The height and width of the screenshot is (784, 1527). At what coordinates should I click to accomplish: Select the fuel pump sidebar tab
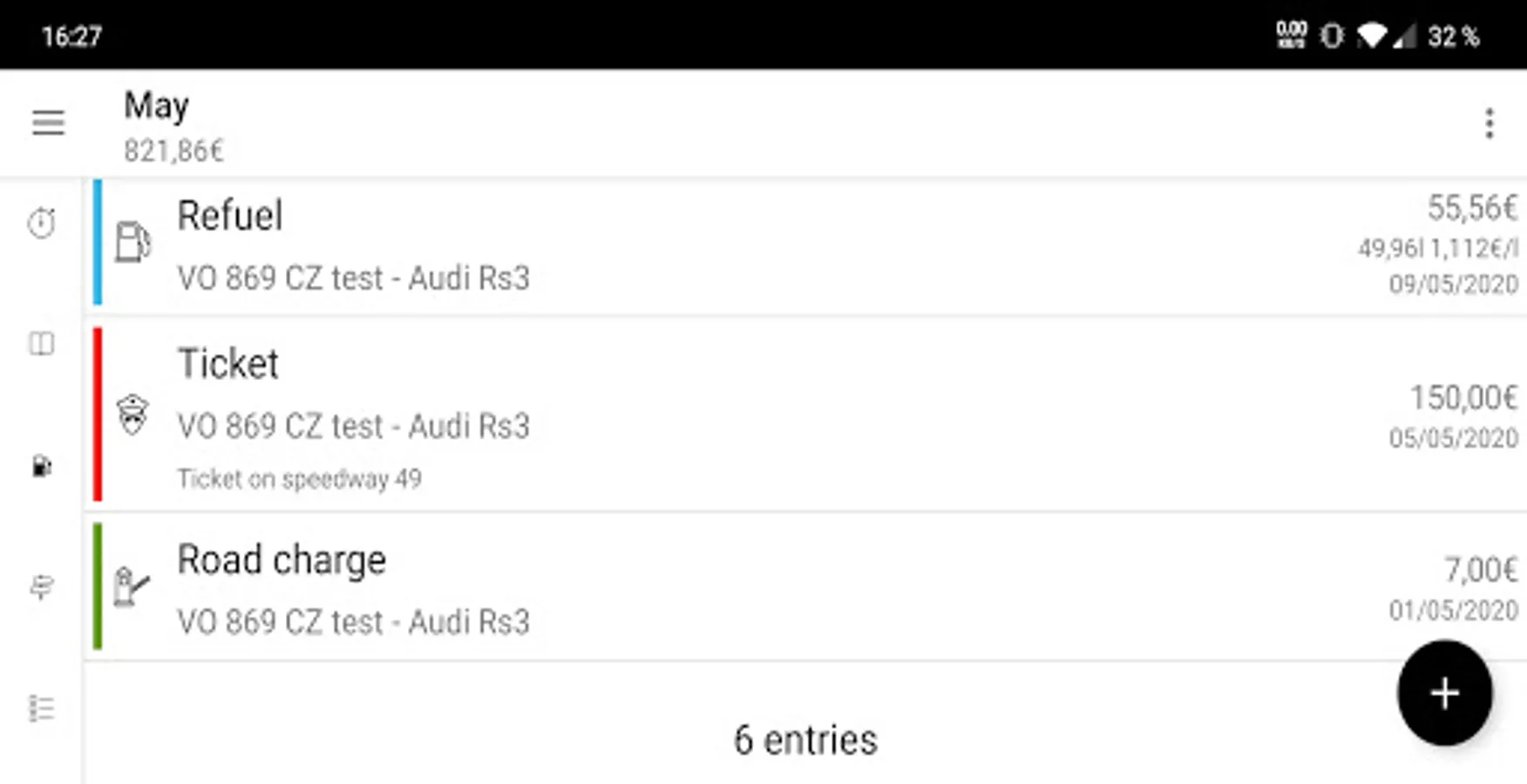41,467
